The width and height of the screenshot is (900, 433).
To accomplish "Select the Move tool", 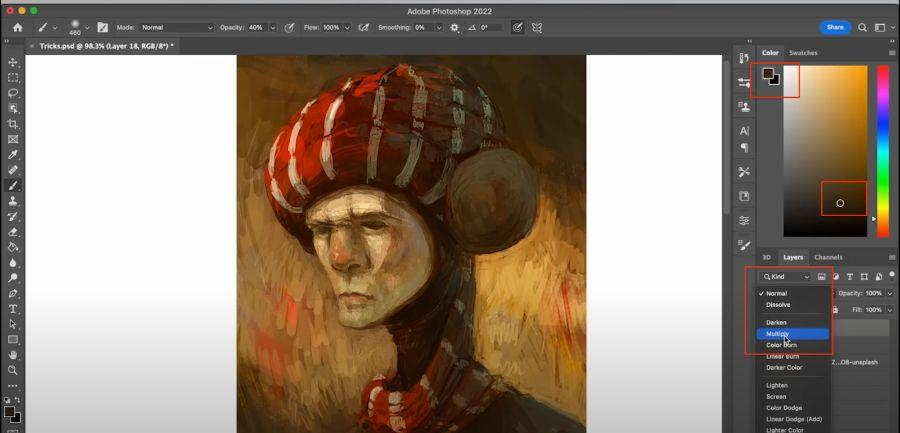I will pos(13,62).
